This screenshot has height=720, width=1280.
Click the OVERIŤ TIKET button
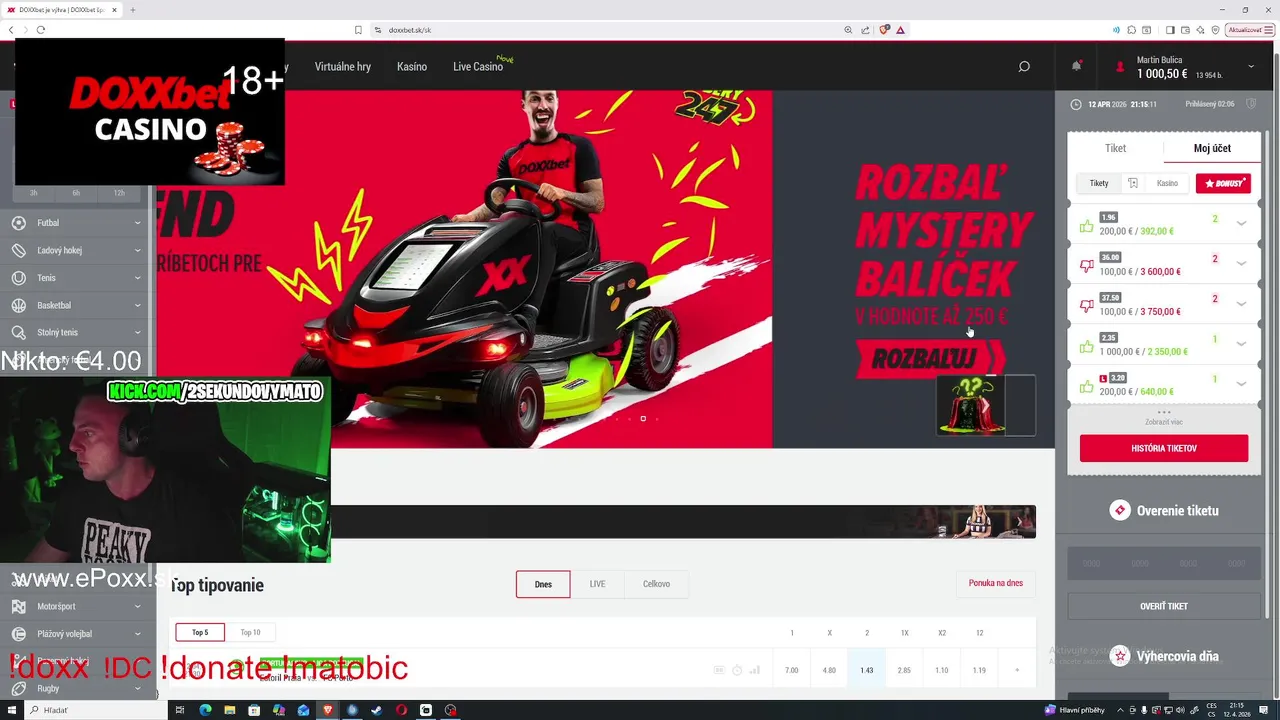[x=1164, y=606]
